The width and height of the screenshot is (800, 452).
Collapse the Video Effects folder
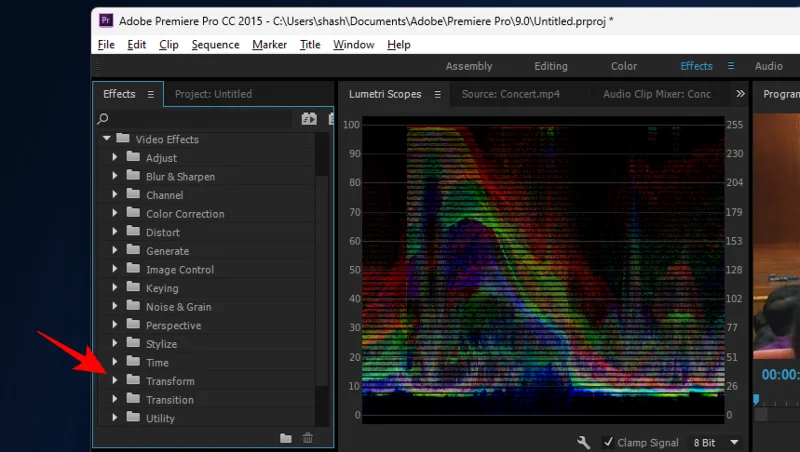(x=106, y=139)
